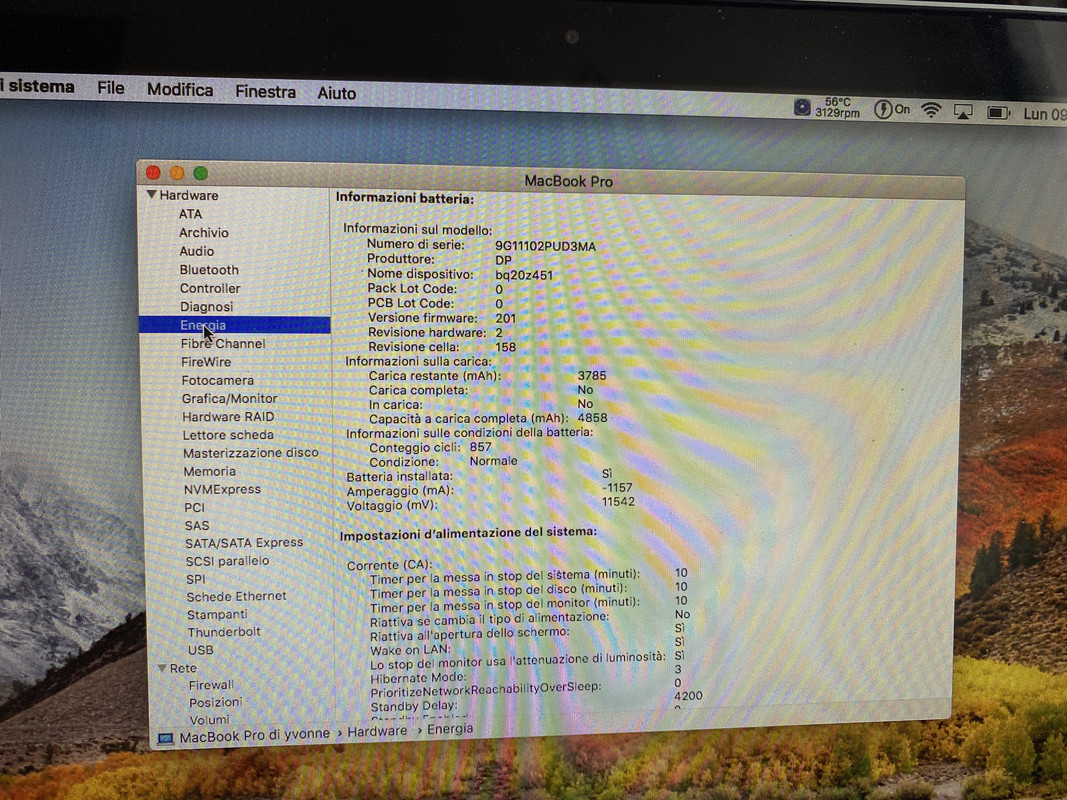The image size is (1067, 800).
Task: Select Audio in the sidebar
Action: click(x=197, y=251)
